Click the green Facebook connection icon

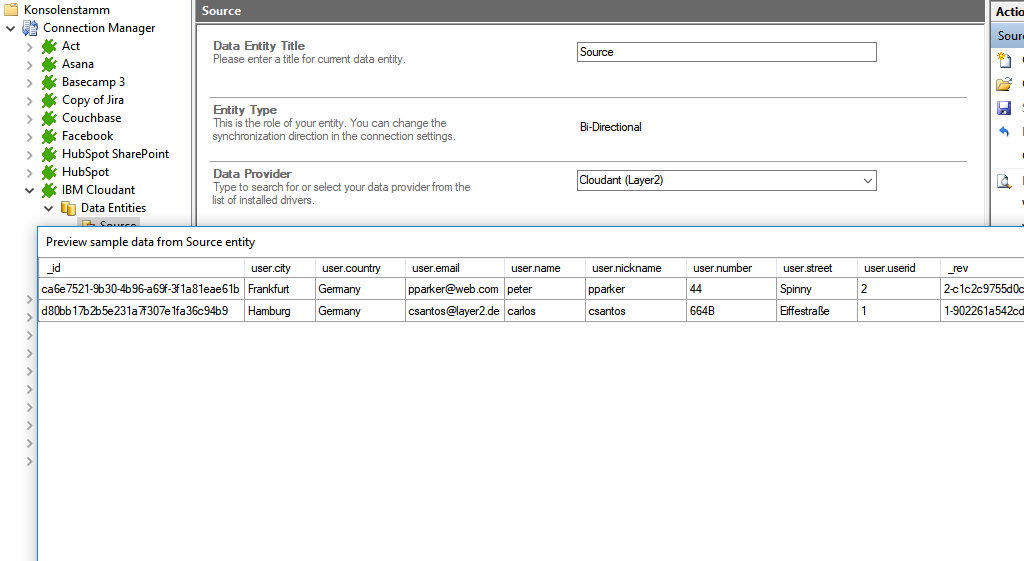pyautogui.click(x=49, y=136)
